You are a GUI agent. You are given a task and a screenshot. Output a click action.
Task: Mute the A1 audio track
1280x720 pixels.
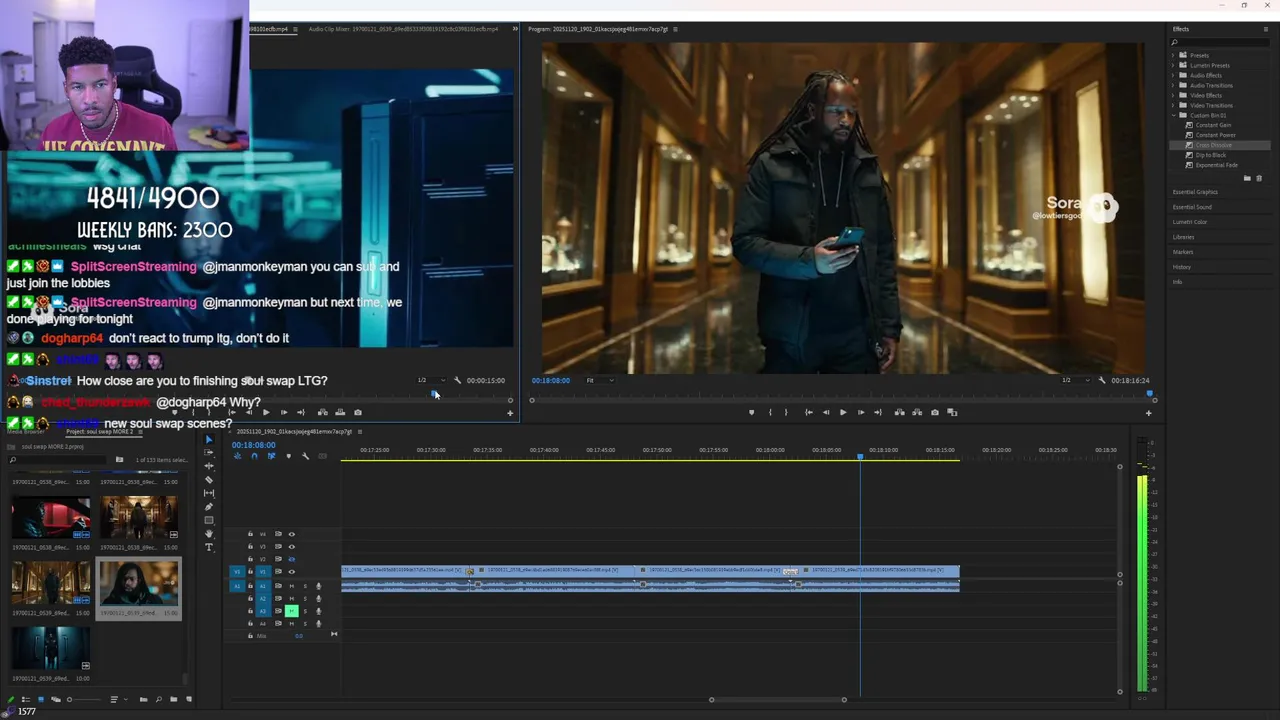[x=292, y=586]
